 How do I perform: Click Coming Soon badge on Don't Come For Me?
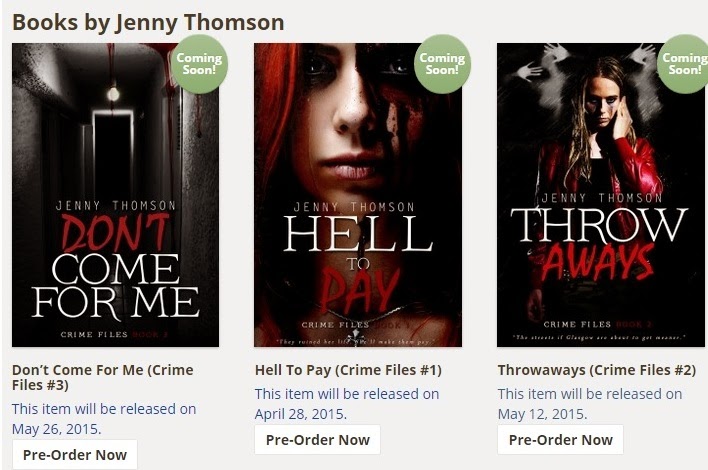199,64
